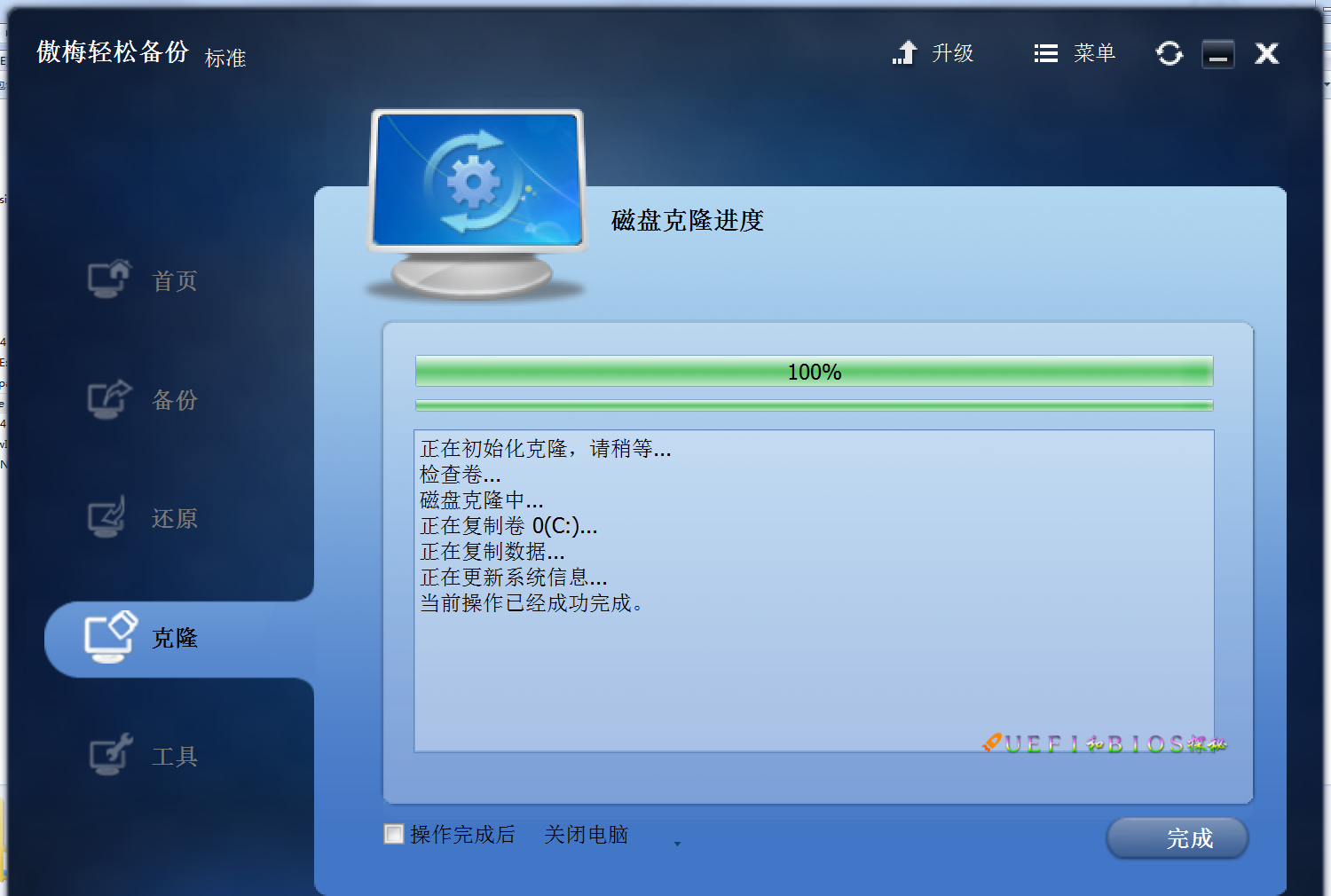The width and height of the screenshot is (1331, 896).
Task: Open the menu list icon
Action: tap(1046, 54)
